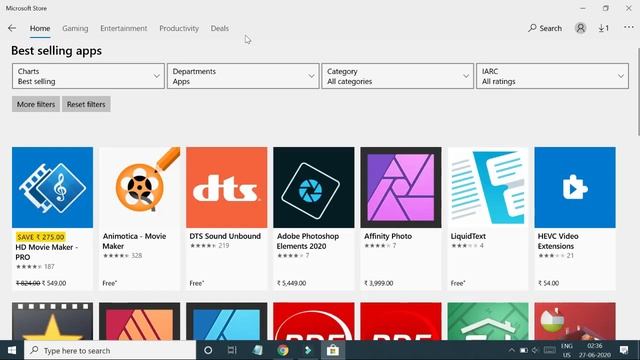Screen dimensions: 640x360
Task: Open the user account icon
Action: [x=580, y=28]
